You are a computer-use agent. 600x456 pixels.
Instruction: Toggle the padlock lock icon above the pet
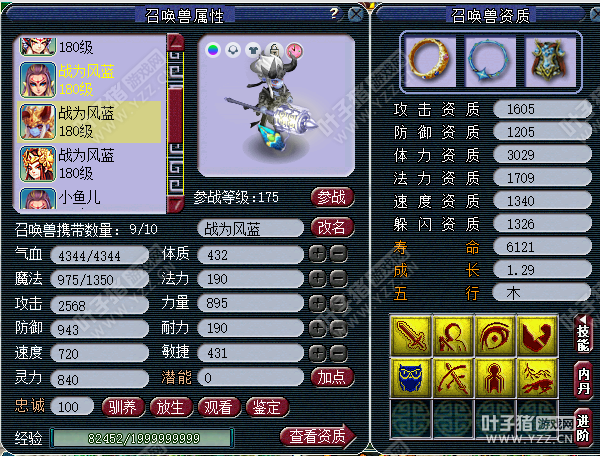tap(274, 50)
